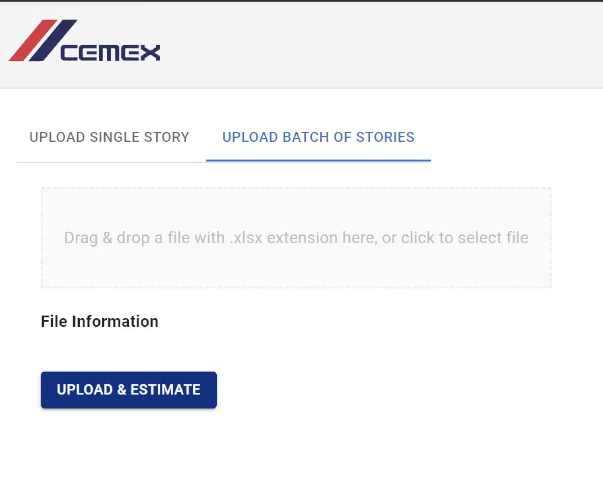Click the CEMEX logo in the header
The height and width of the screenshot is (499, 603).
point(85,40)
